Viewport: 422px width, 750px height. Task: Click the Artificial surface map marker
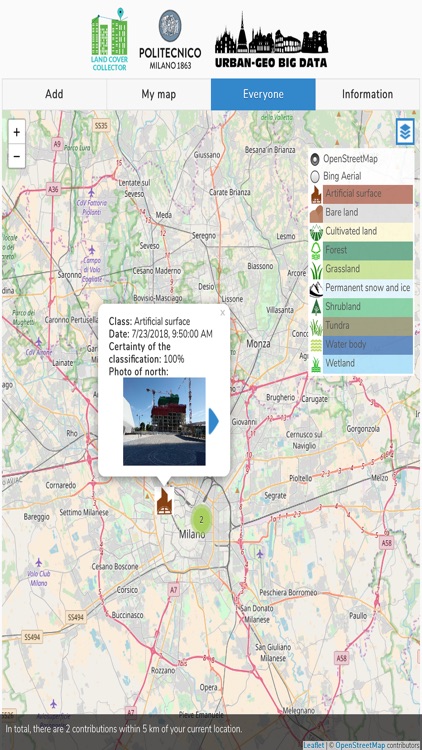(164, 501)
